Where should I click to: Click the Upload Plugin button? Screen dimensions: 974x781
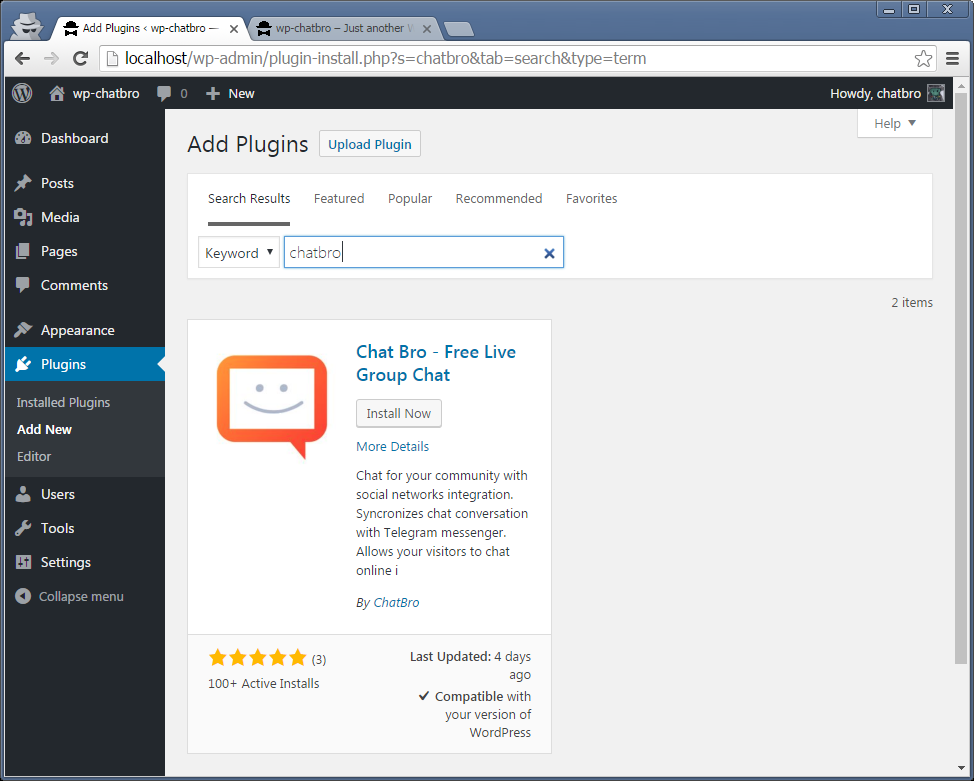pyautogui.click(x=370, y=144)
